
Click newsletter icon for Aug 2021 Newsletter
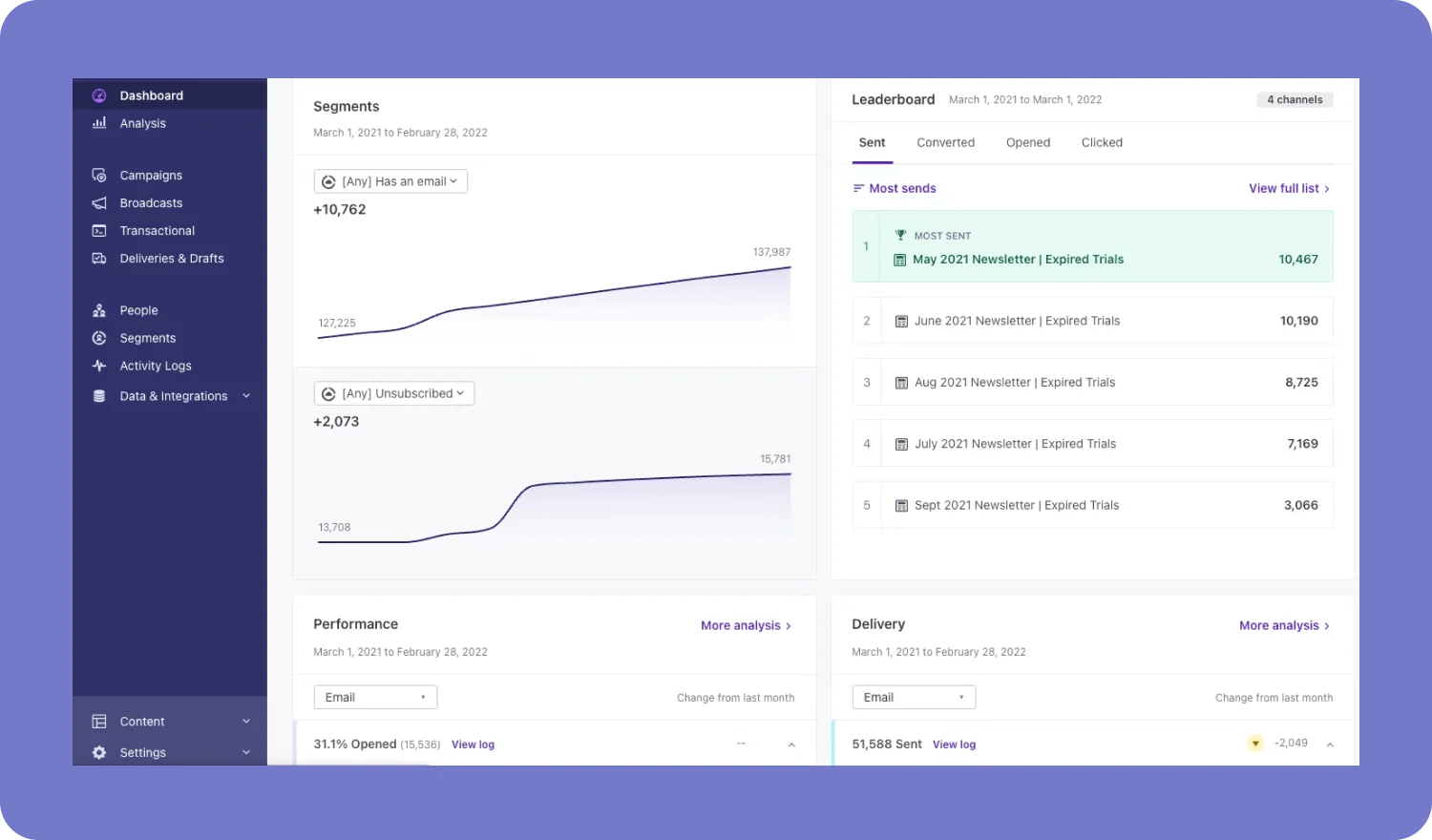tap(901, 383)
